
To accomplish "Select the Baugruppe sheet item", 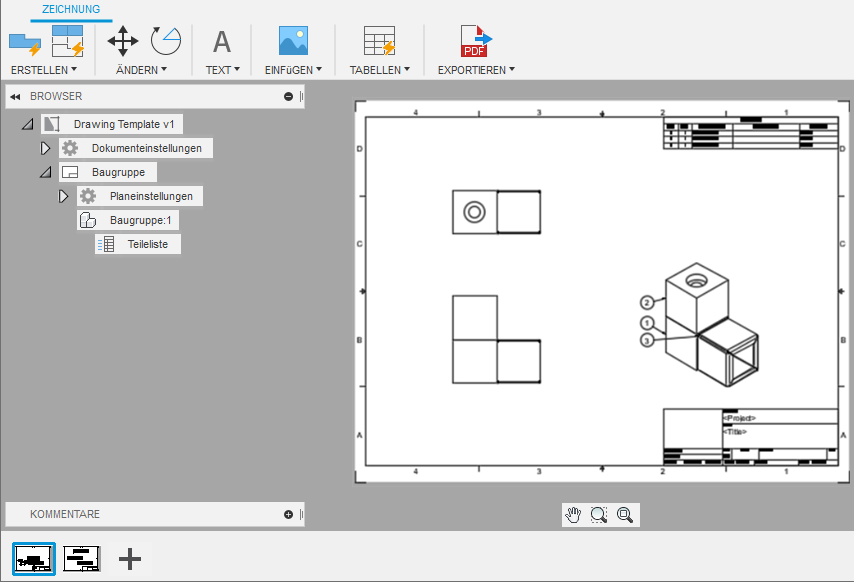I will pyautogui.click(x=118, y=172).
